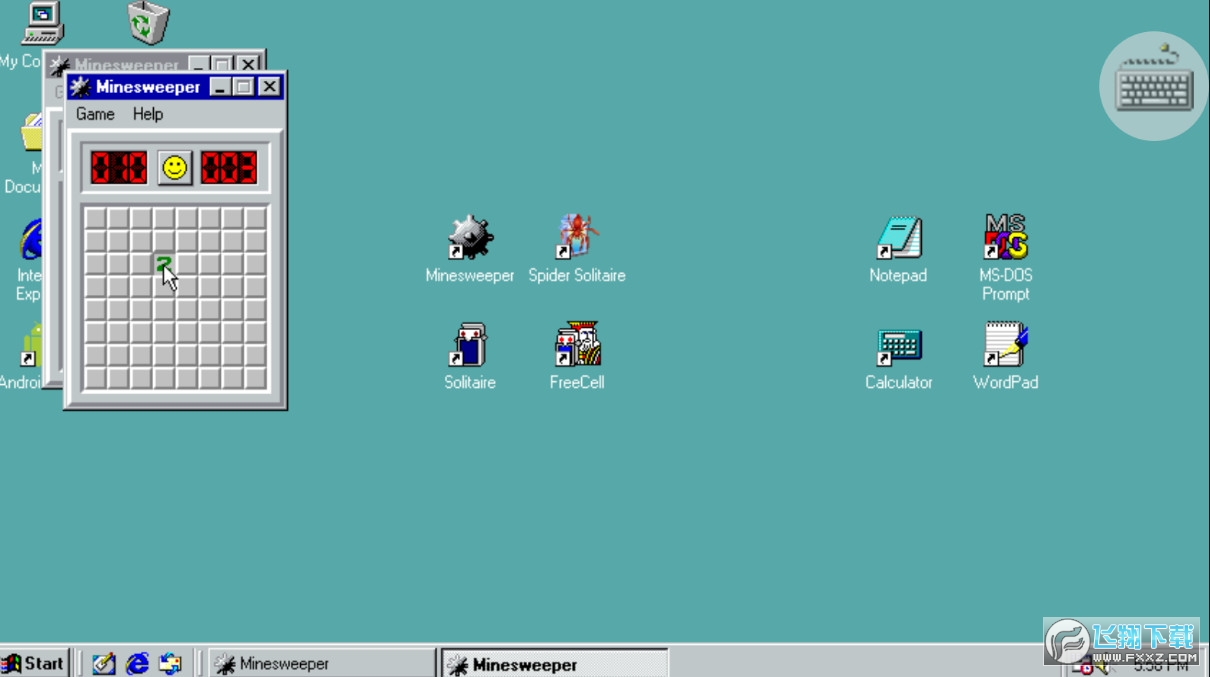The width and height of the screenshot is (1210, 677).
Task: Maximize button of the front Minesweeper window
Action: 243,87
